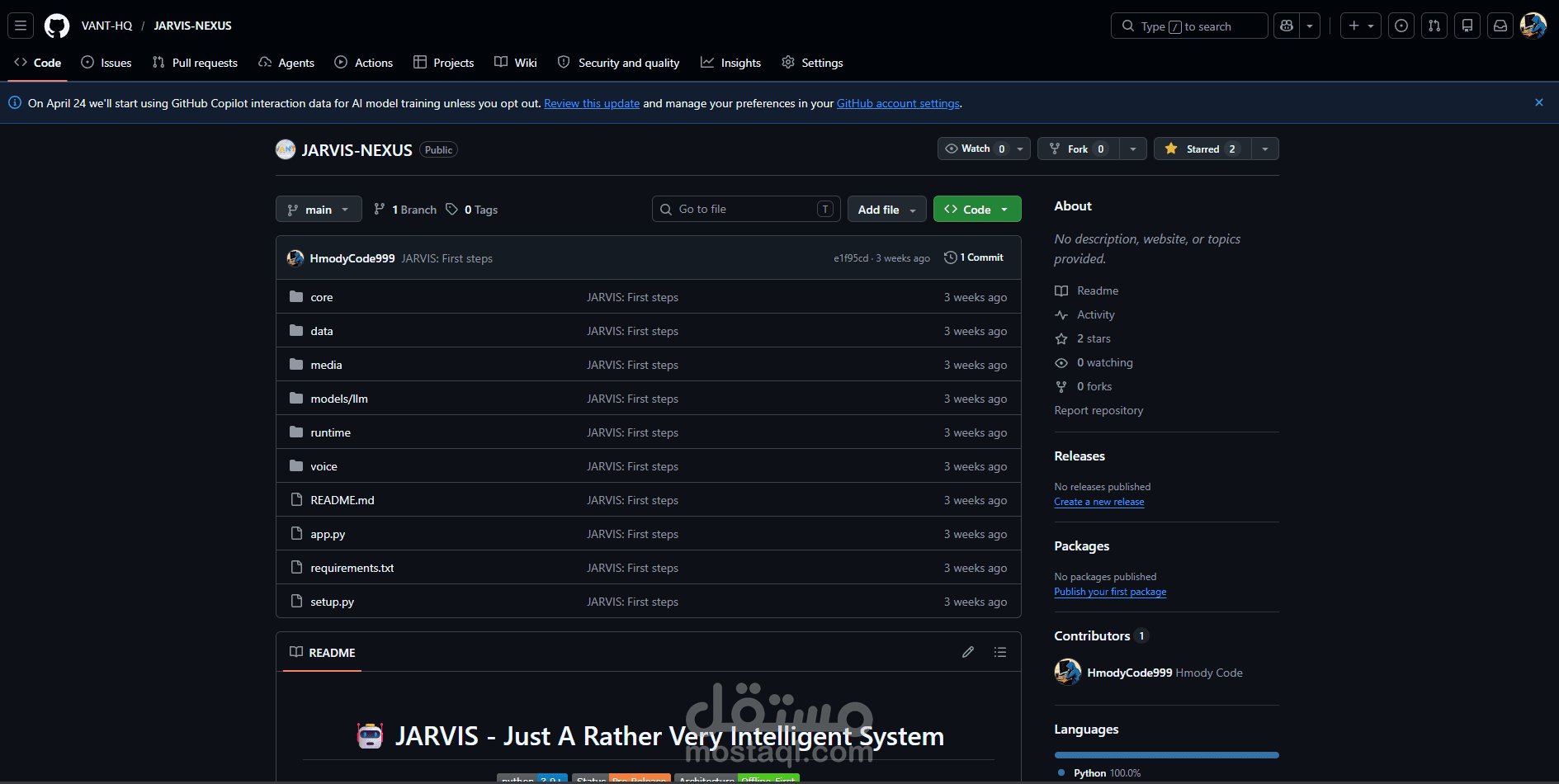Open the app.py file
This screenshot has width=1559, height=784.
(x=328, y=534)
